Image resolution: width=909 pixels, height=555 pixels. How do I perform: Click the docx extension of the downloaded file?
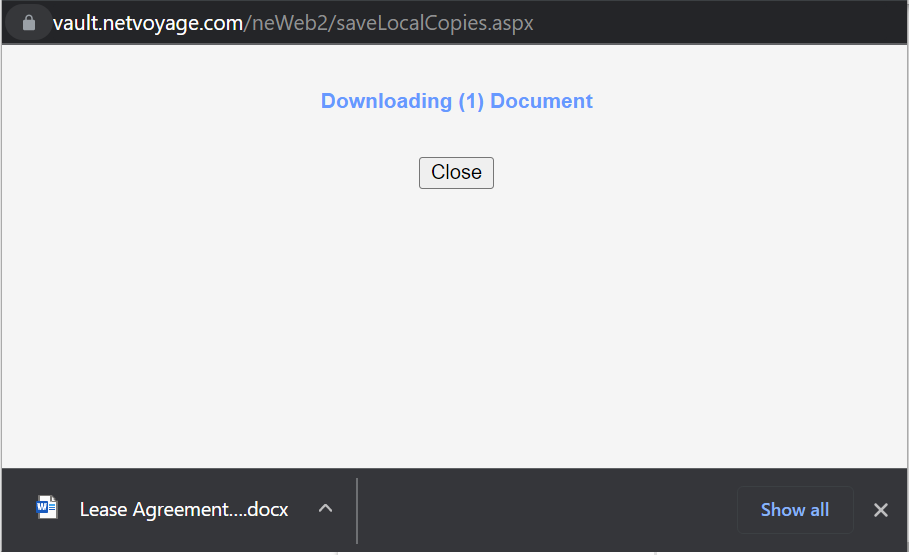[268, 509]
